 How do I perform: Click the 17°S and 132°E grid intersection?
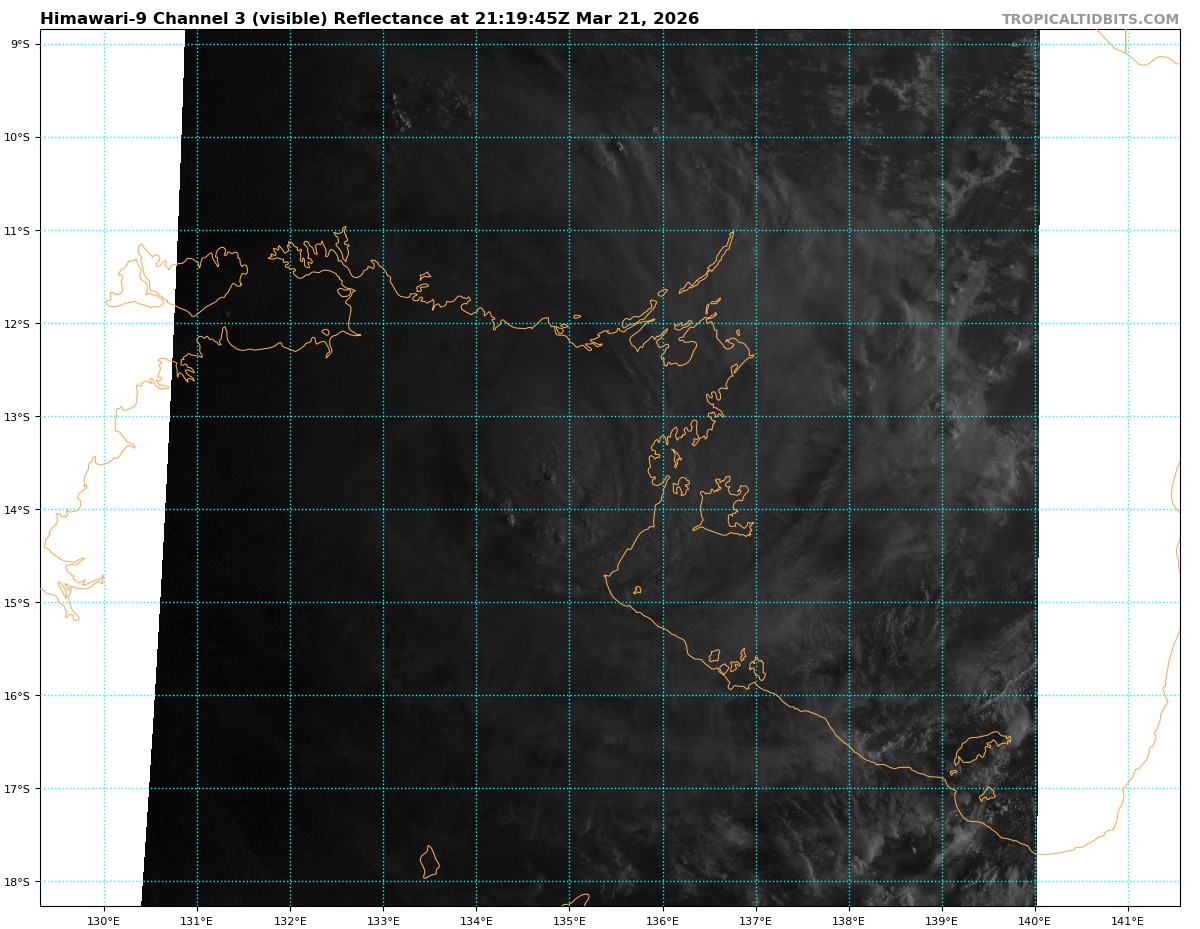click(290, 789)
